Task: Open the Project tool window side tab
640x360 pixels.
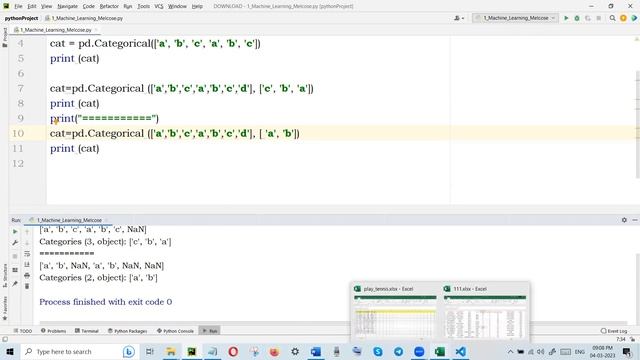Action: click(4, 38)
